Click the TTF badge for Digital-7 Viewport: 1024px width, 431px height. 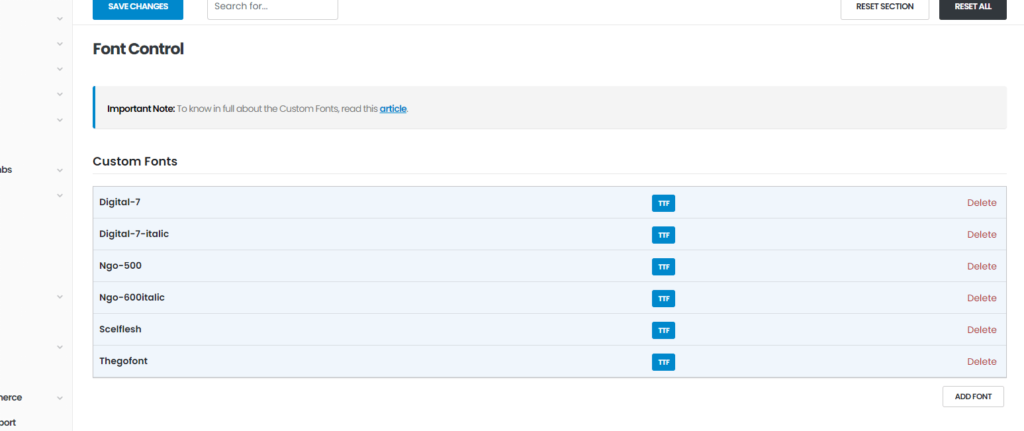click(x=663, y=203)
